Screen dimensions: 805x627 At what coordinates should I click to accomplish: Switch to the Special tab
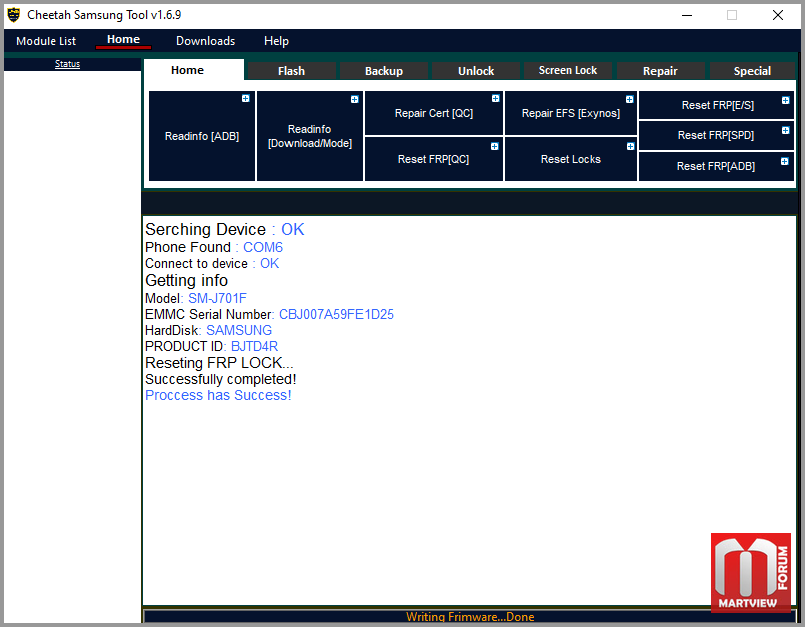(752, 71)
